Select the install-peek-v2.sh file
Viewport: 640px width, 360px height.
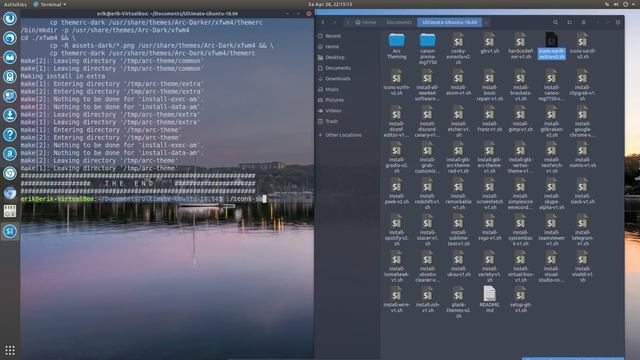coord(396,191)
